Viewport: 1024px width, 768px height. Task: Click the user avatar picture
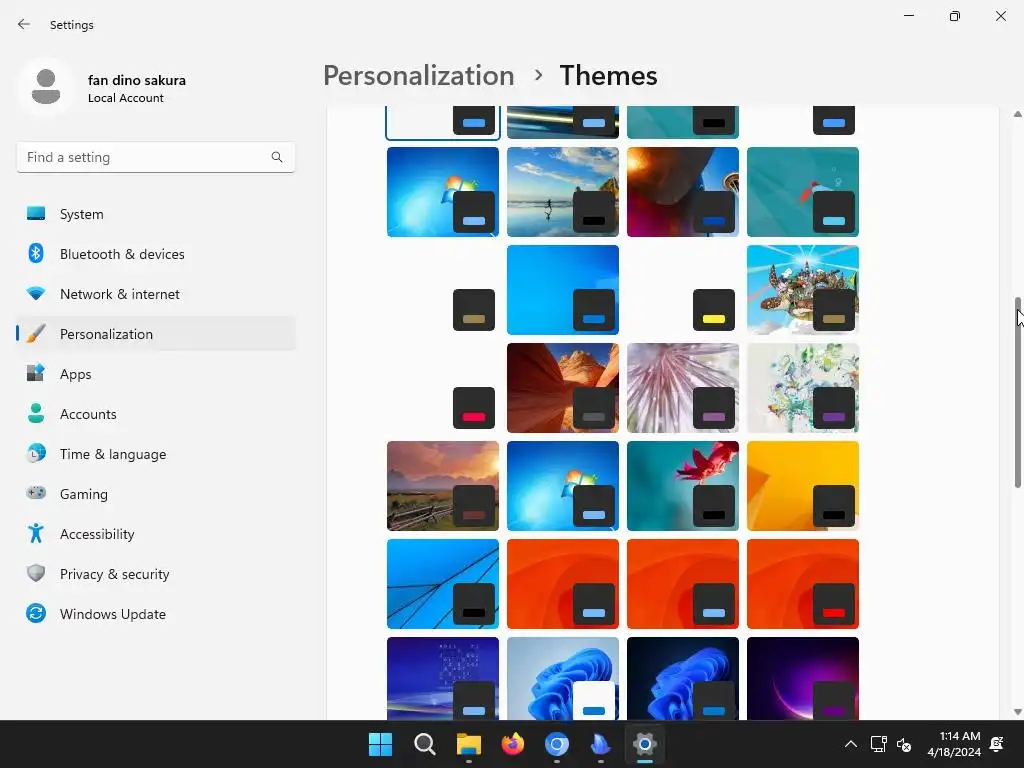coord(46,88)
